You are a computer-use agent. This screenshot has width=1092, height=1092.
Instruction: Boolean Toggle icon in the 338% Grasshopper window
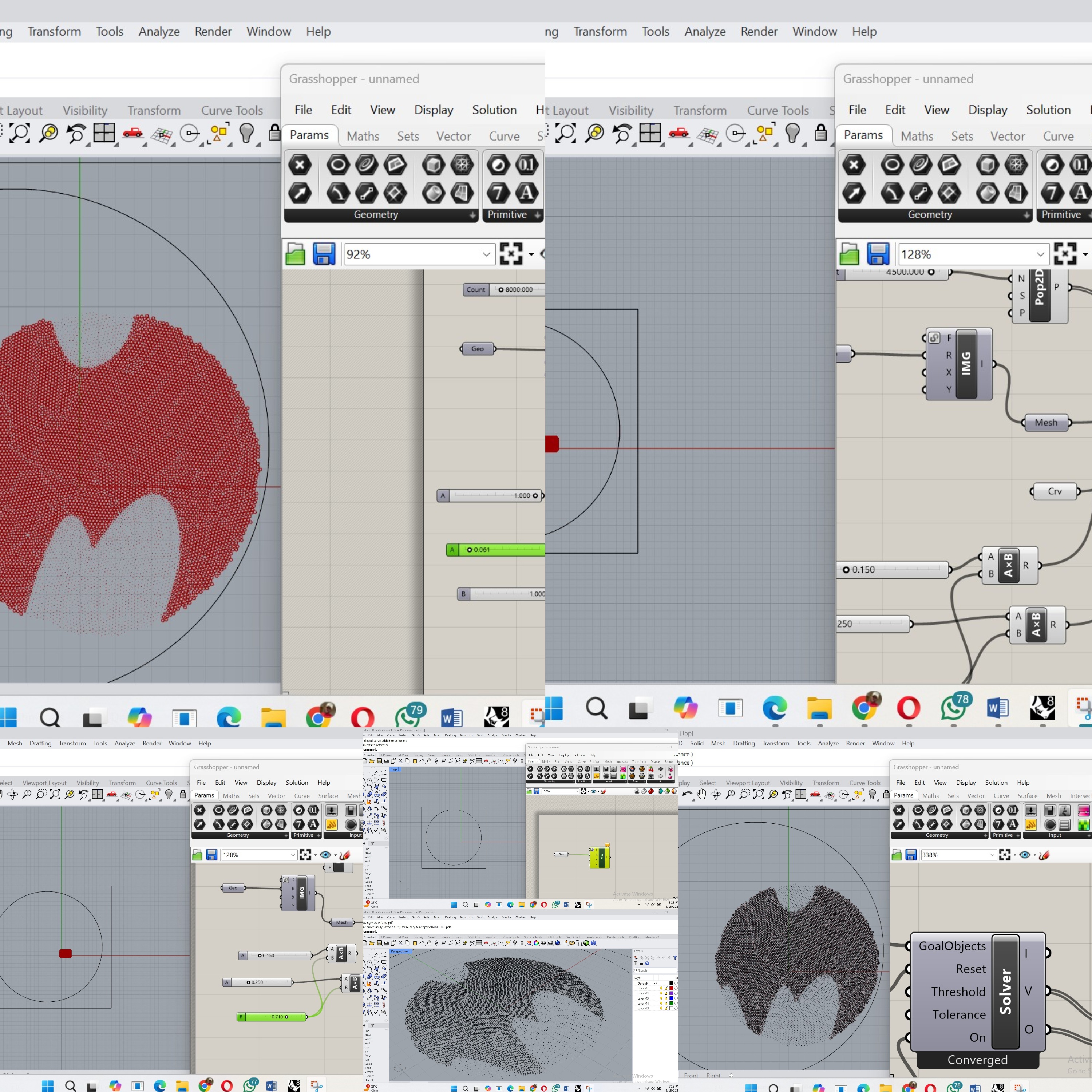point(1050,810)
